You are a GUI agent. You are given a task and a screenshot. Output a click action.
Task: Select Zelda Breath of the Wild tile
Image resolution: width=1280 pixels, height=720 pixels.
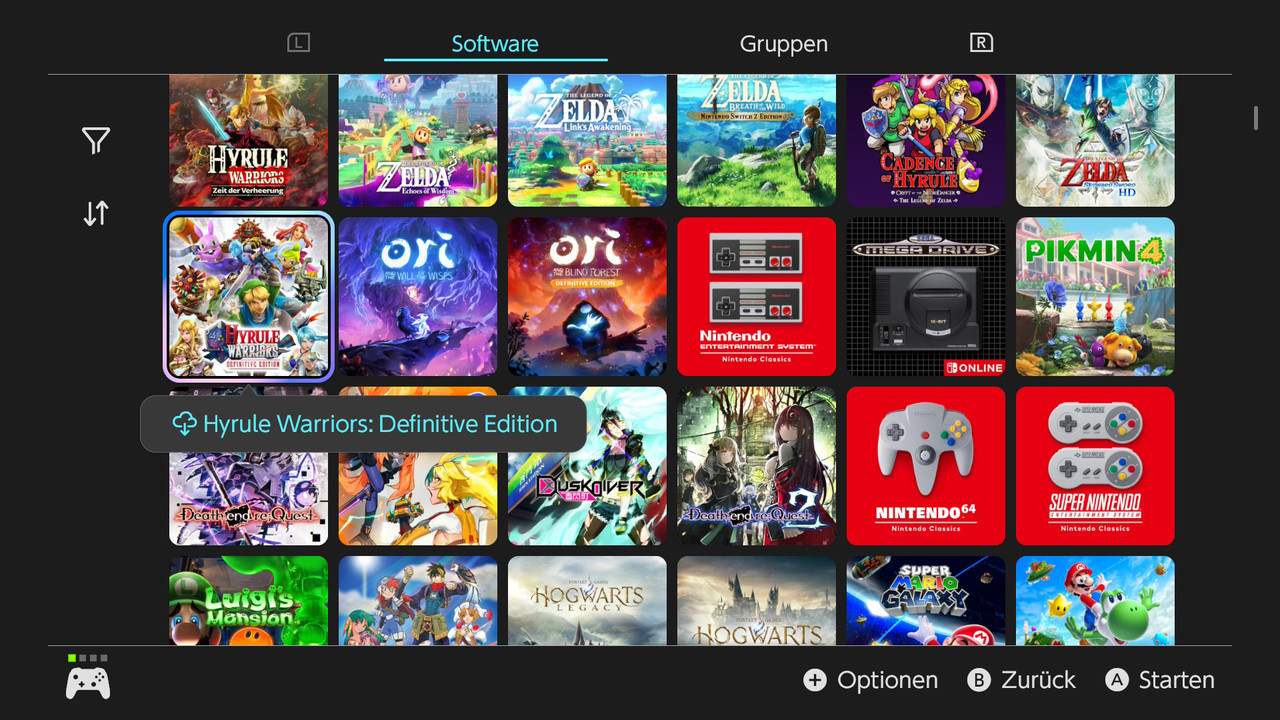757,140
